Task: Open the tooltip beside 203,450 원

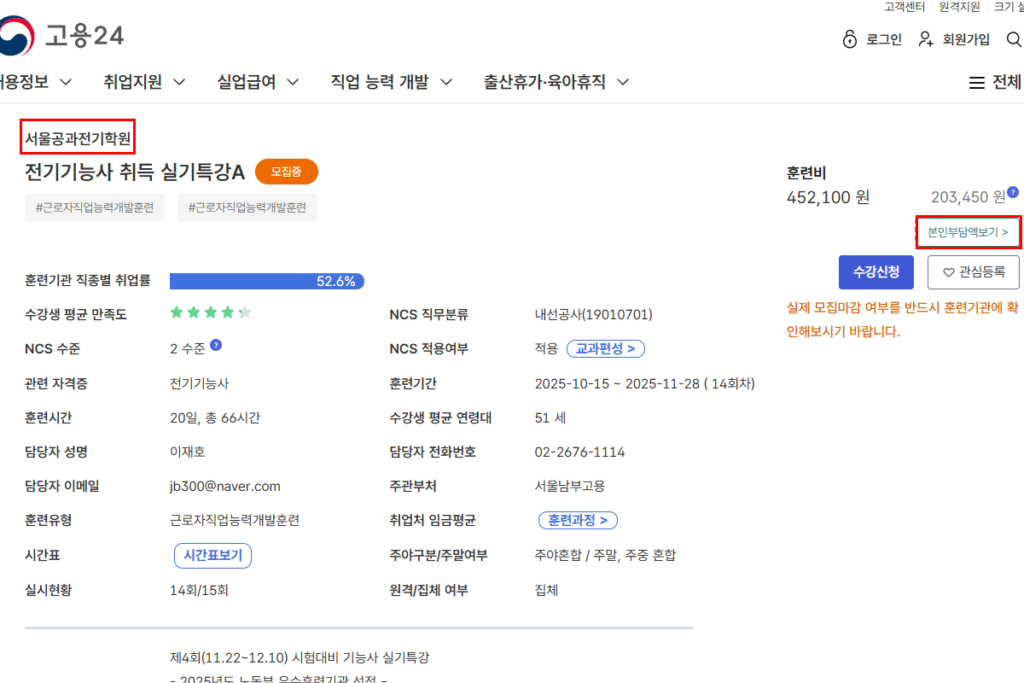Action: pos(1013,194)
